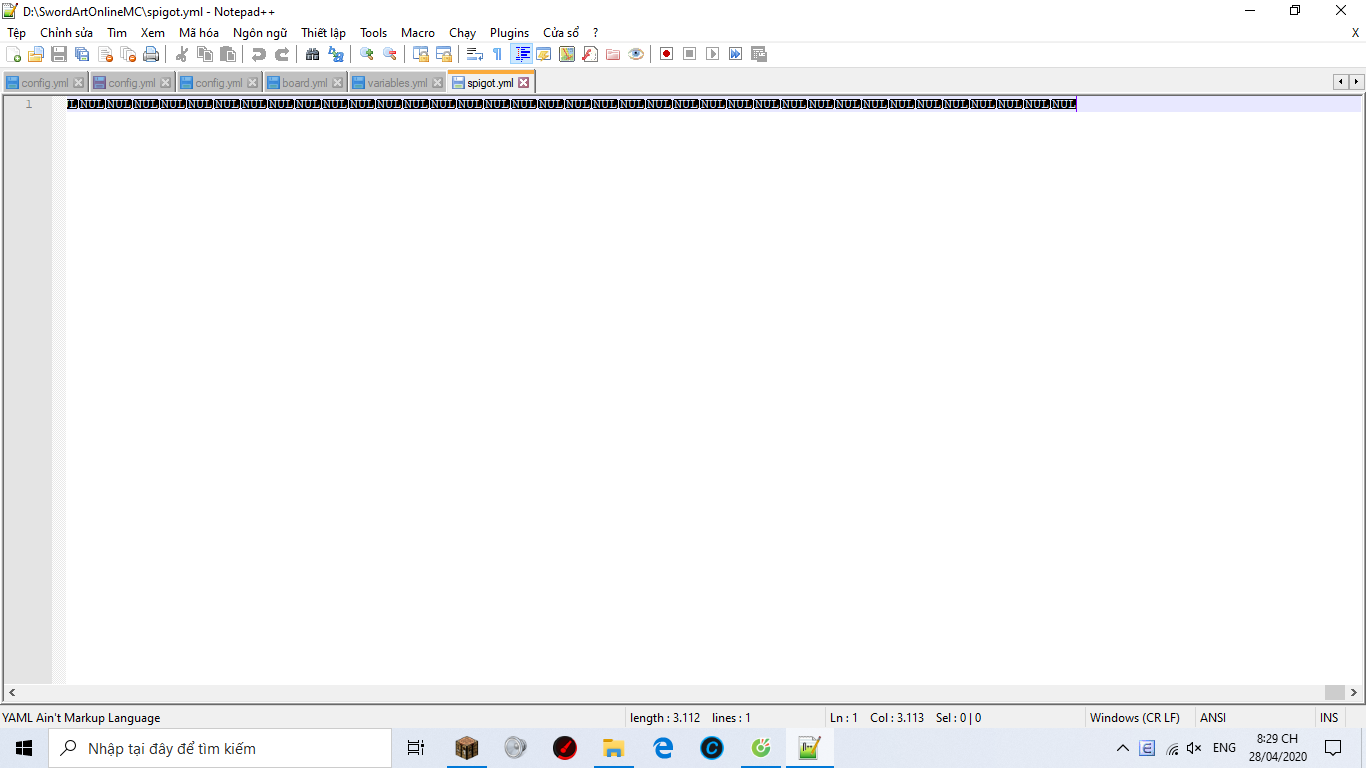Start macro recording with red dot
This screenshot has width=1366, height=768.
pos(667,54)
